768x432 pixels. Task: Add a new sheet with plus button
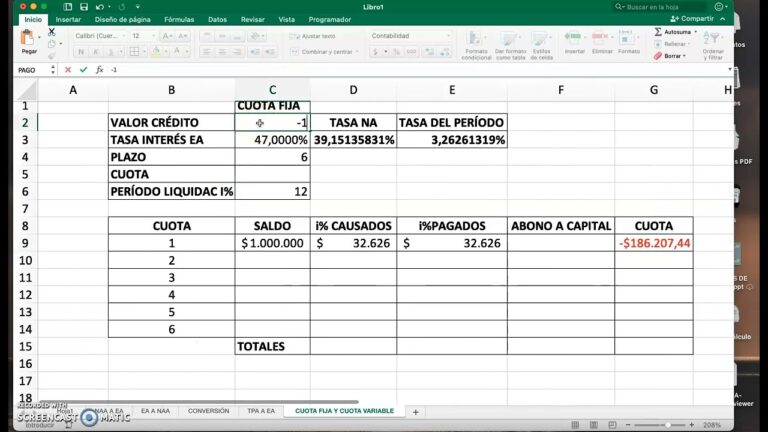point(415,412)
